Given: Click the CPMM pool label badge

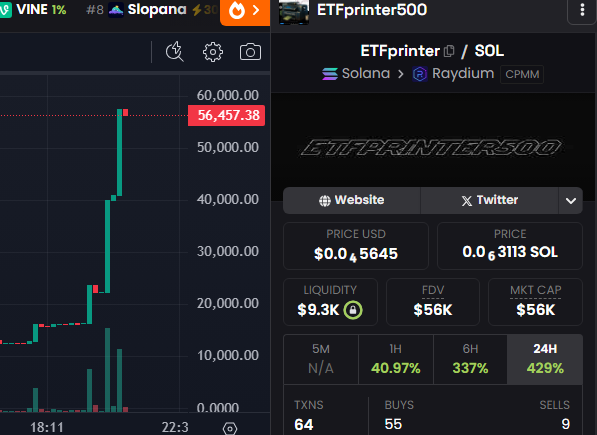Looking at the screenshot, I should click(522, 74).
